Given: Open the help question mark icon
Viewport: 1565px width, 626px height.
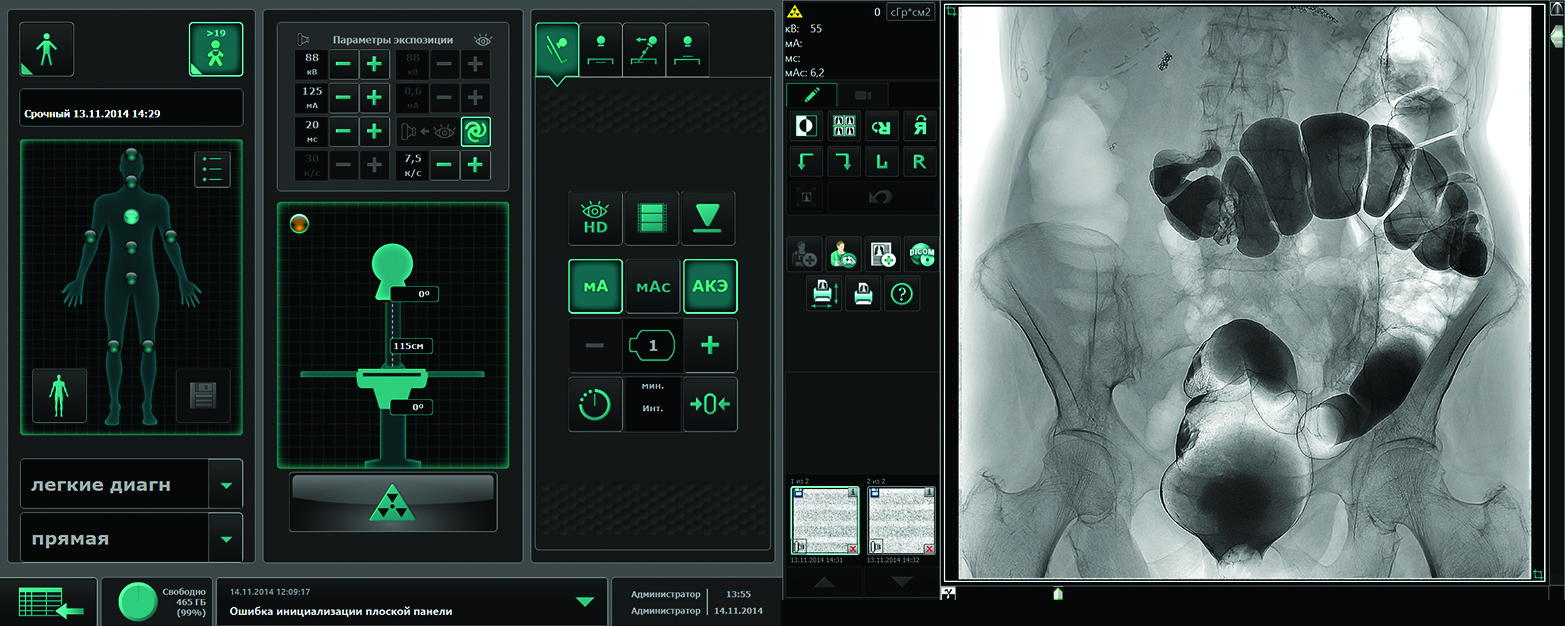Looking at the screenshot, I should pos(903,294).
